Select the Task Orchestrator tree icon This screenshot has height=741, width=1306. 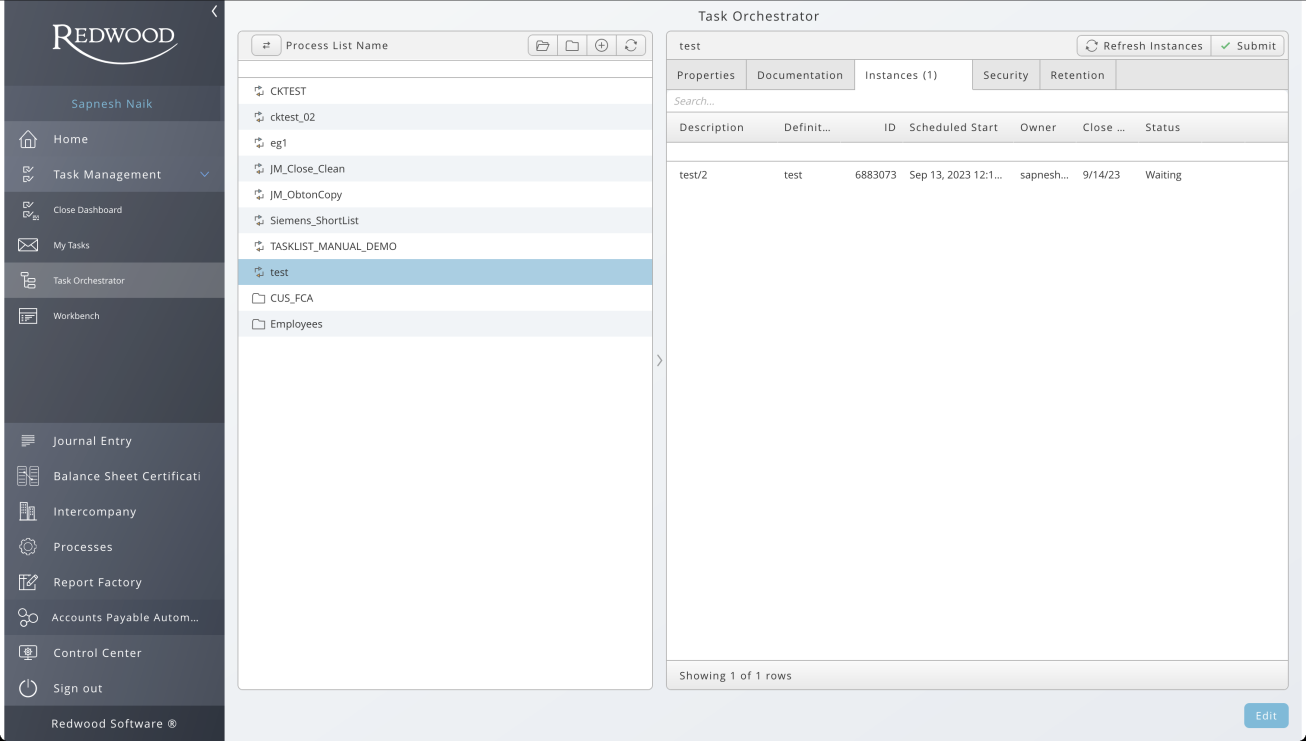point(28,281)
